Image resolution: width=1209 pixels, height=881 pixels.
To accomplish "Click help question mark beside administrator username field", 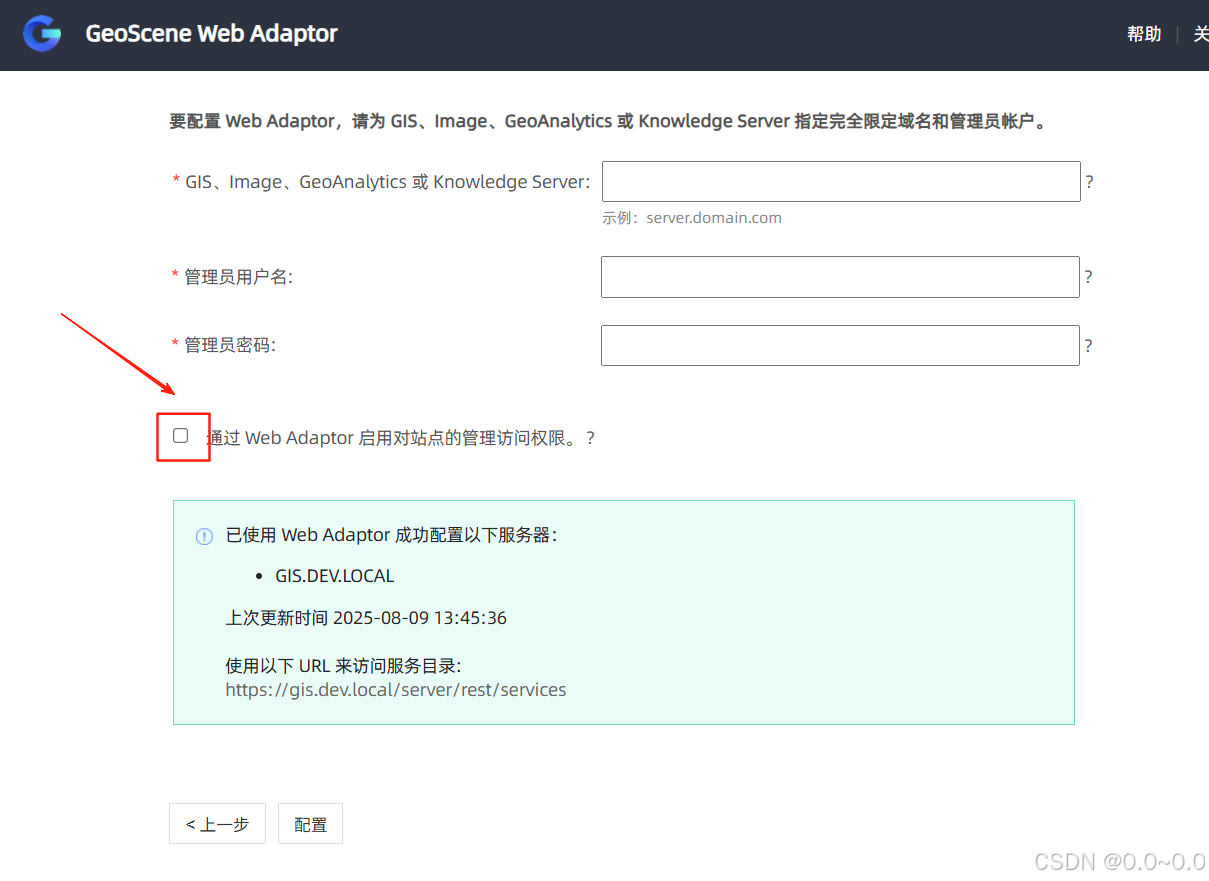I will click(1088, 277).
